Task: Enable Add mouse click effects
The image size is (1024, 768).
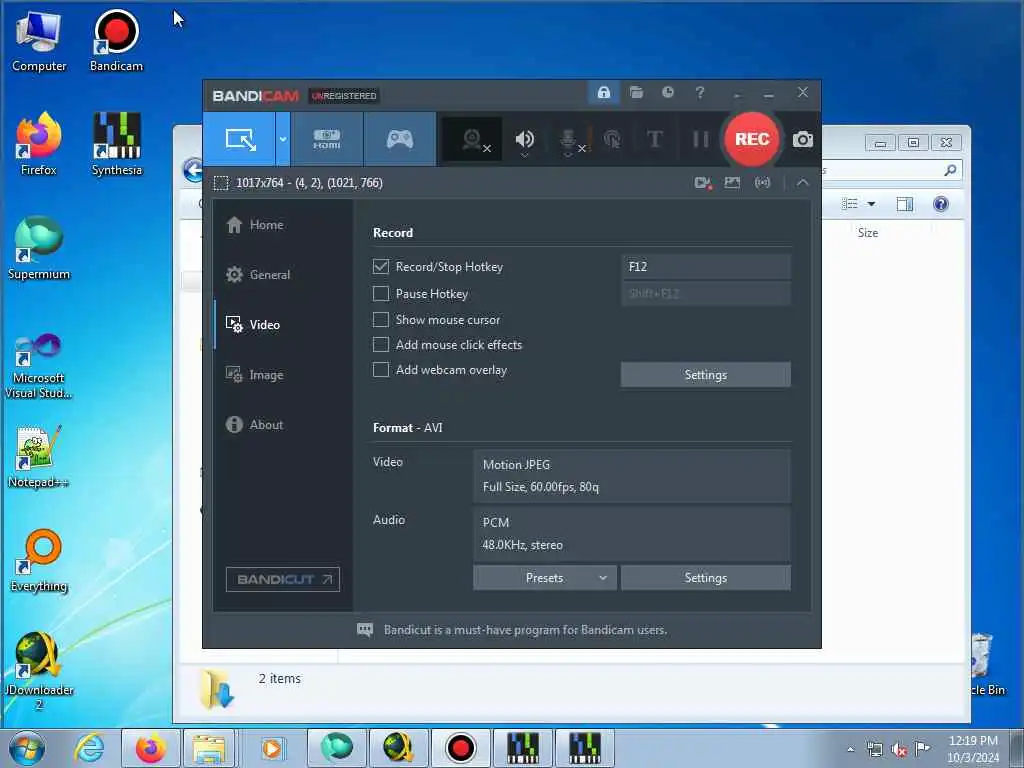Action: pyautogui.click(x=381, y=344)
